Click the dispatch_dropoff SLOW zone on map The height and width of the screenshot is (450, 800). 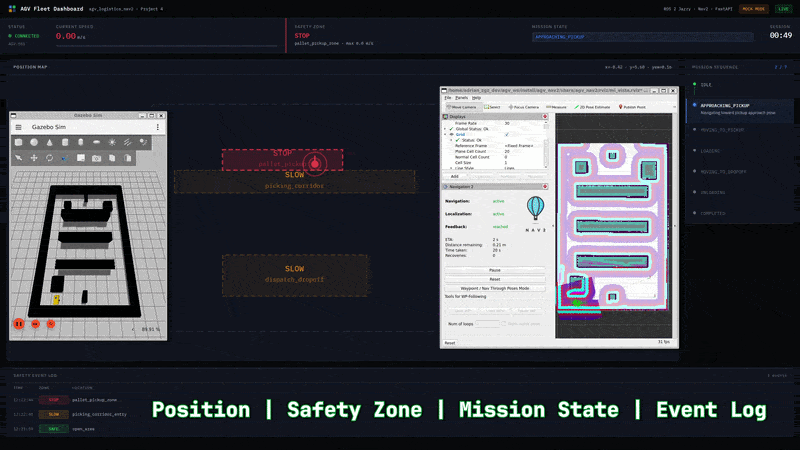pos(295,275)
